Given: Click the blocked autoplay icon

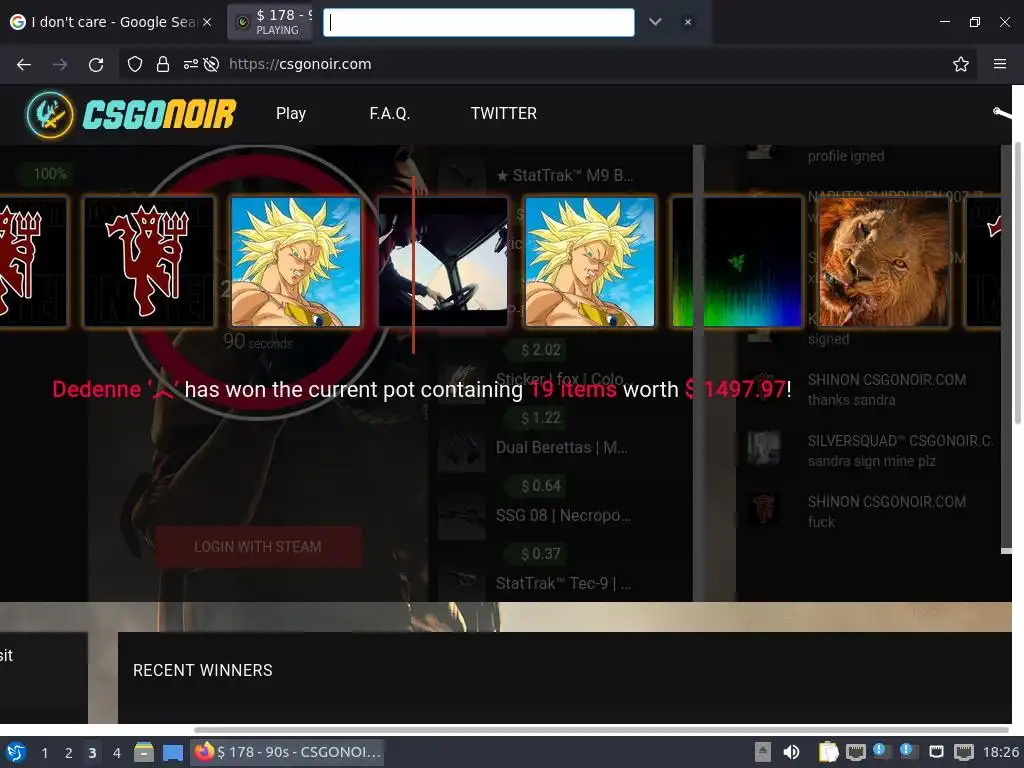Looking at the screenshot, I should tap(211, 64).
